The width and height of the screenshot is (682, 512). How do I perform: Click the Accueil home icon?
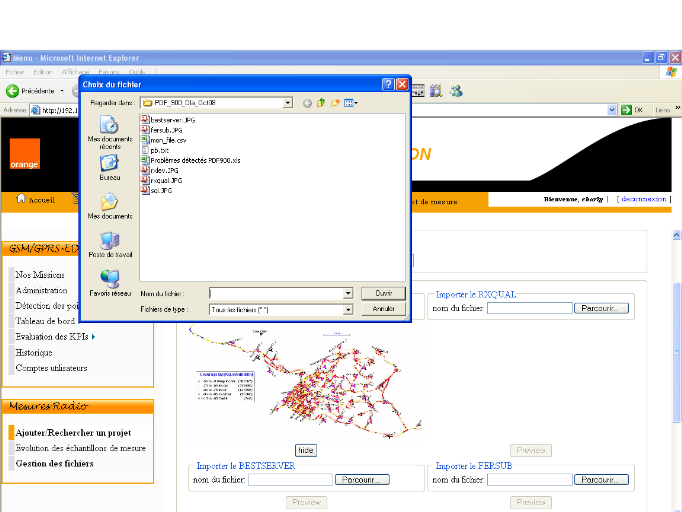pos(20,199)
